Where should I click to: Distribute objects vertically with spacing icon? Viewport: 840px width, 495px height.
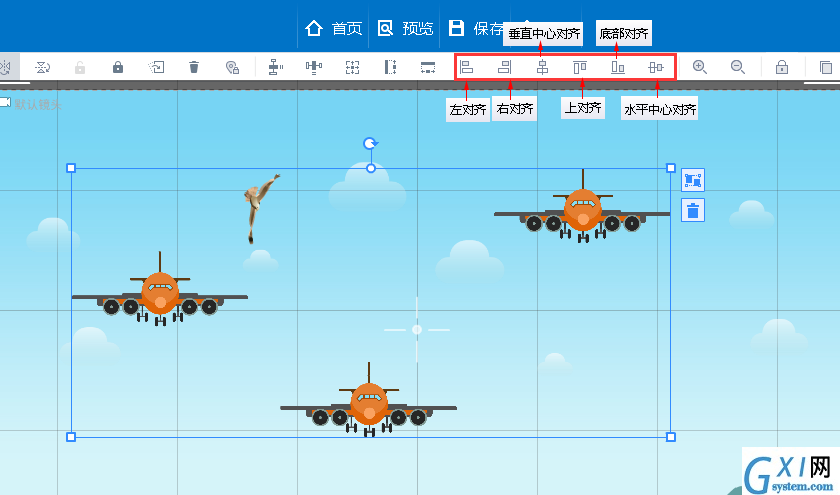[x=275, y=67]
